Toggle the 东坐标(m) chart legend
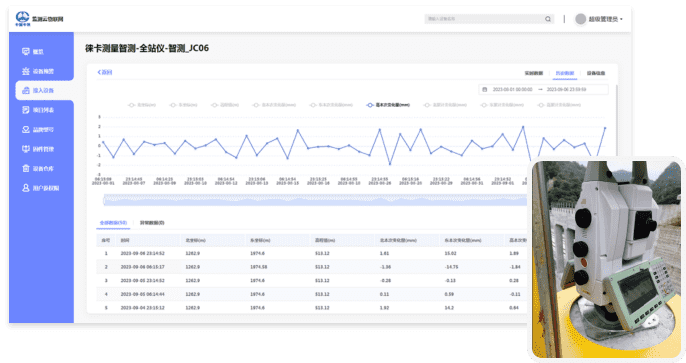The image size is (686, 363). (183, 105)
